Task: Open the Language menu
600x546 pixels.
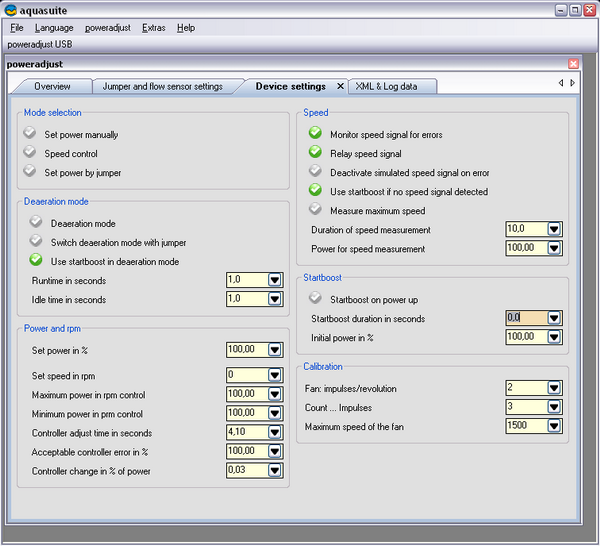Action: (54, 28)
